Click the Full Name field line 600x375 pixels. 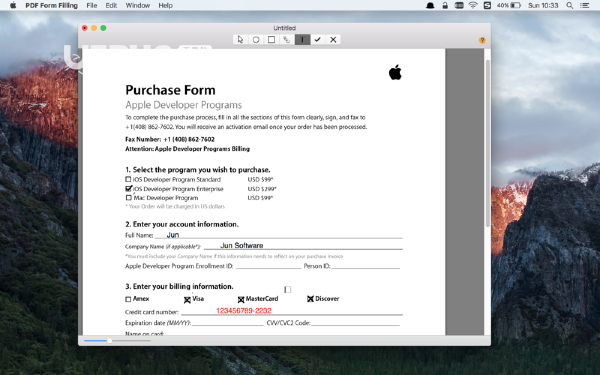[279, 235]
